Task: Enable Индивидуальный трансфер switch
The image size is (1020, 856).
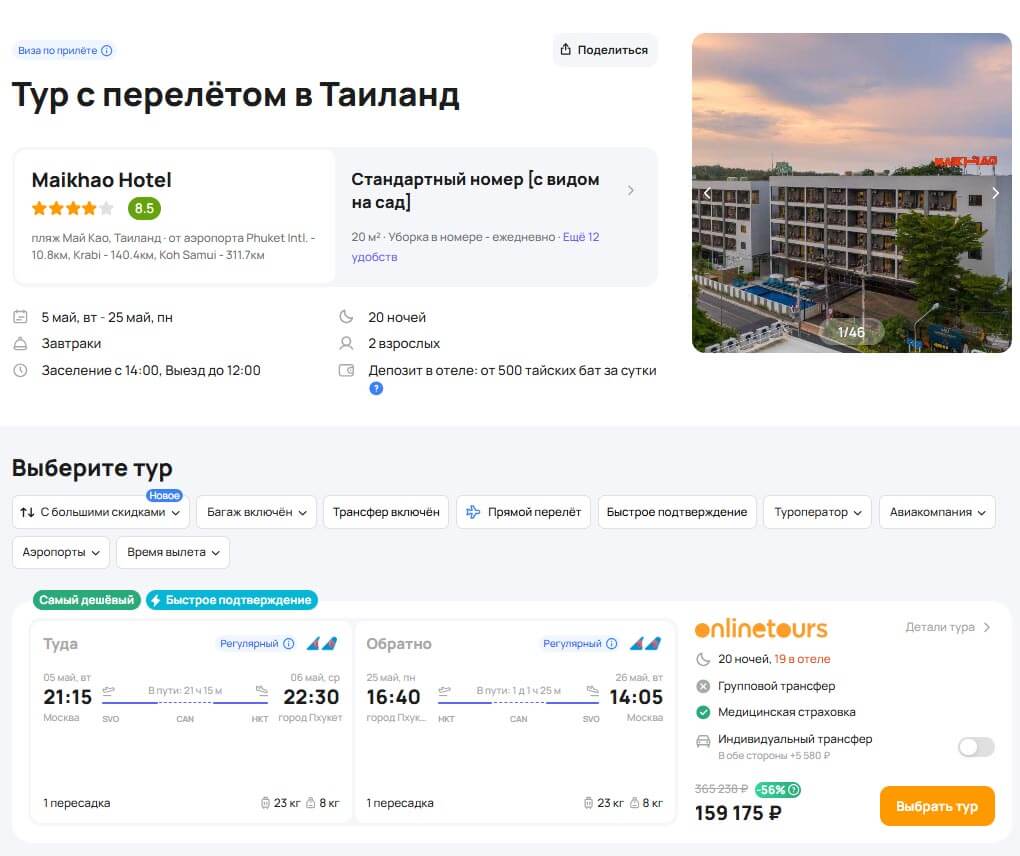Action: point(976,747)
